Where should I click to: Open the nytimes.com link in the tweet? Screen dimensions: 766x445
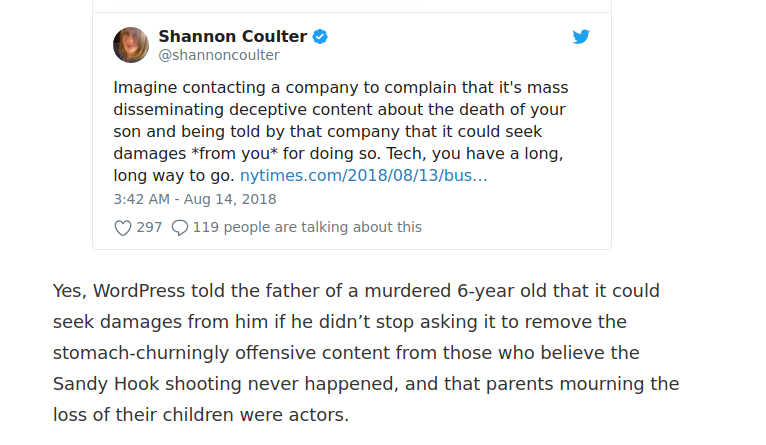[364, 176]
